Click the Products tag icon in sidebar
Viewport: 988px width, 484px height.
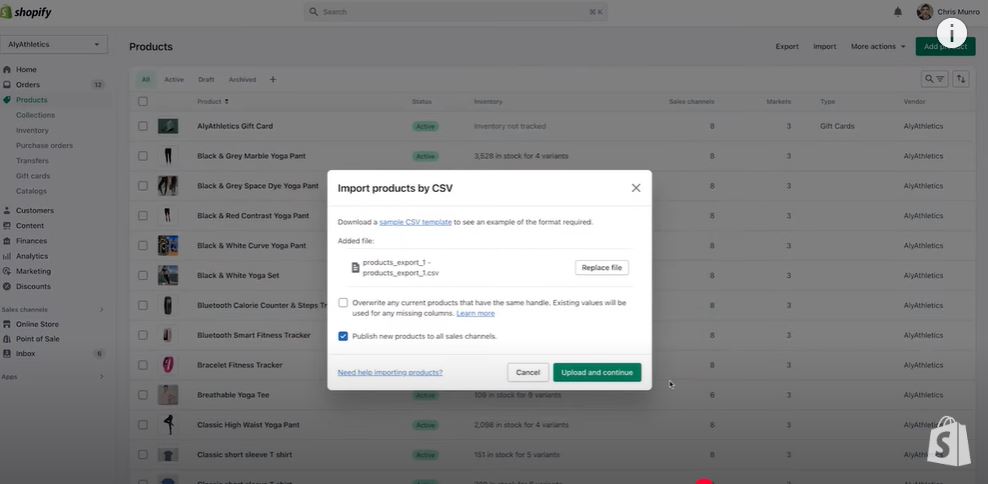(x=7, y=100)
